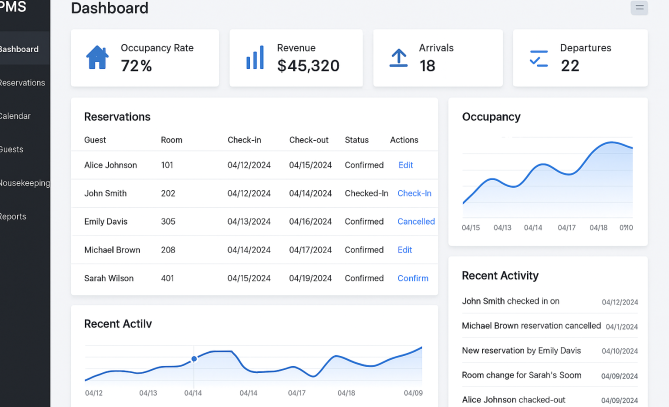
Task: Select the John Smith checked in activity
Action: point(510,301)
